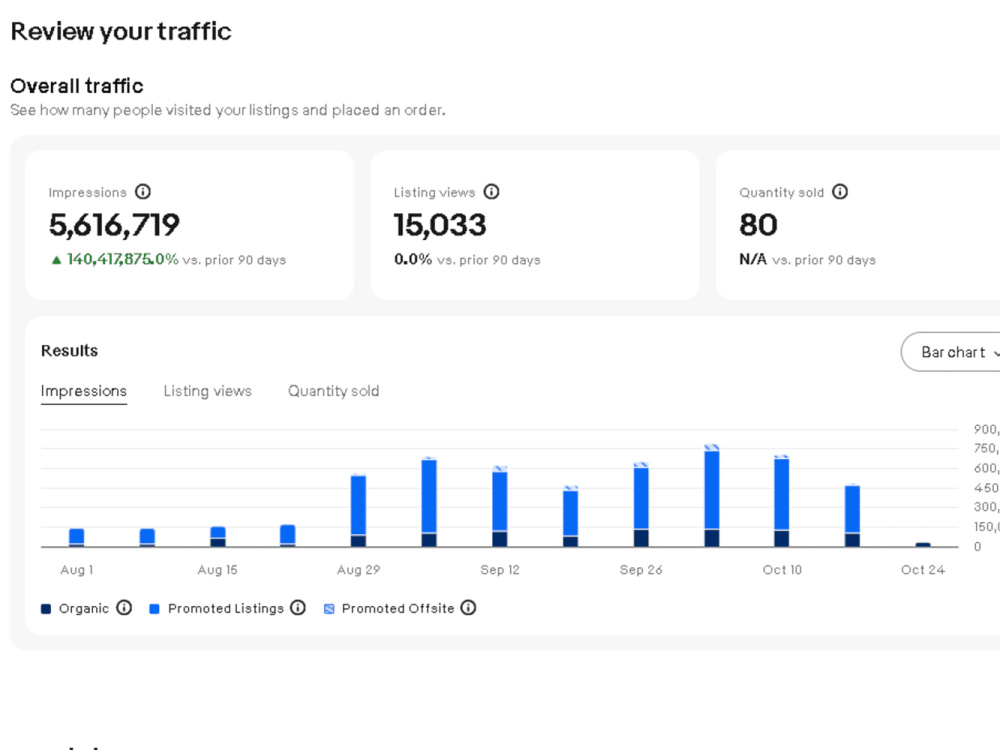Click the Aug 29 axis label
The width and height of the screenshot is (1000, 750).
[x=358, y=570]
